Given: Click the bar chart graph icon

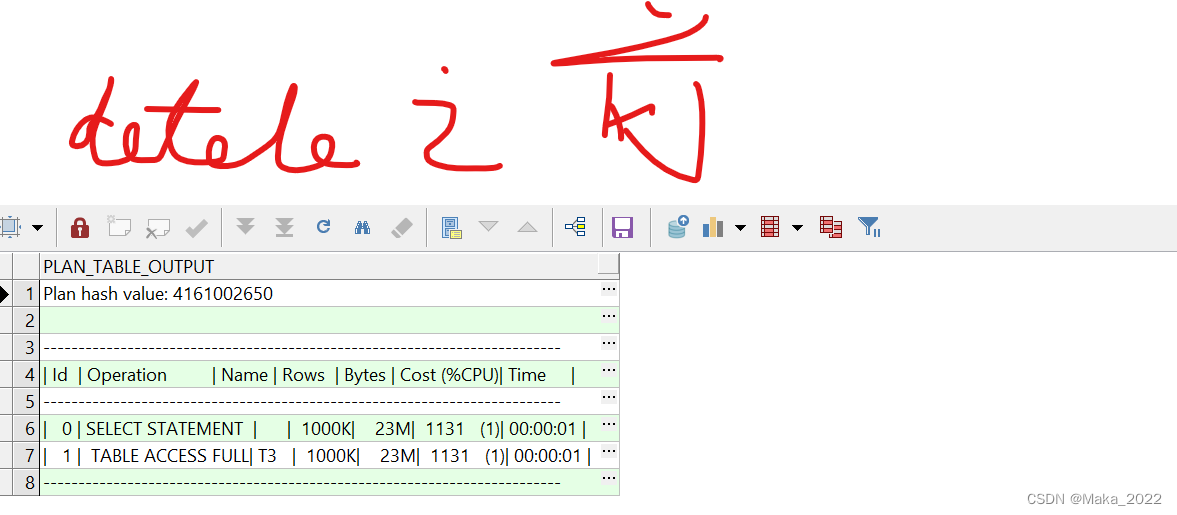Looking at the screenshot, I should pyautogui.click(x=713, y=227).
